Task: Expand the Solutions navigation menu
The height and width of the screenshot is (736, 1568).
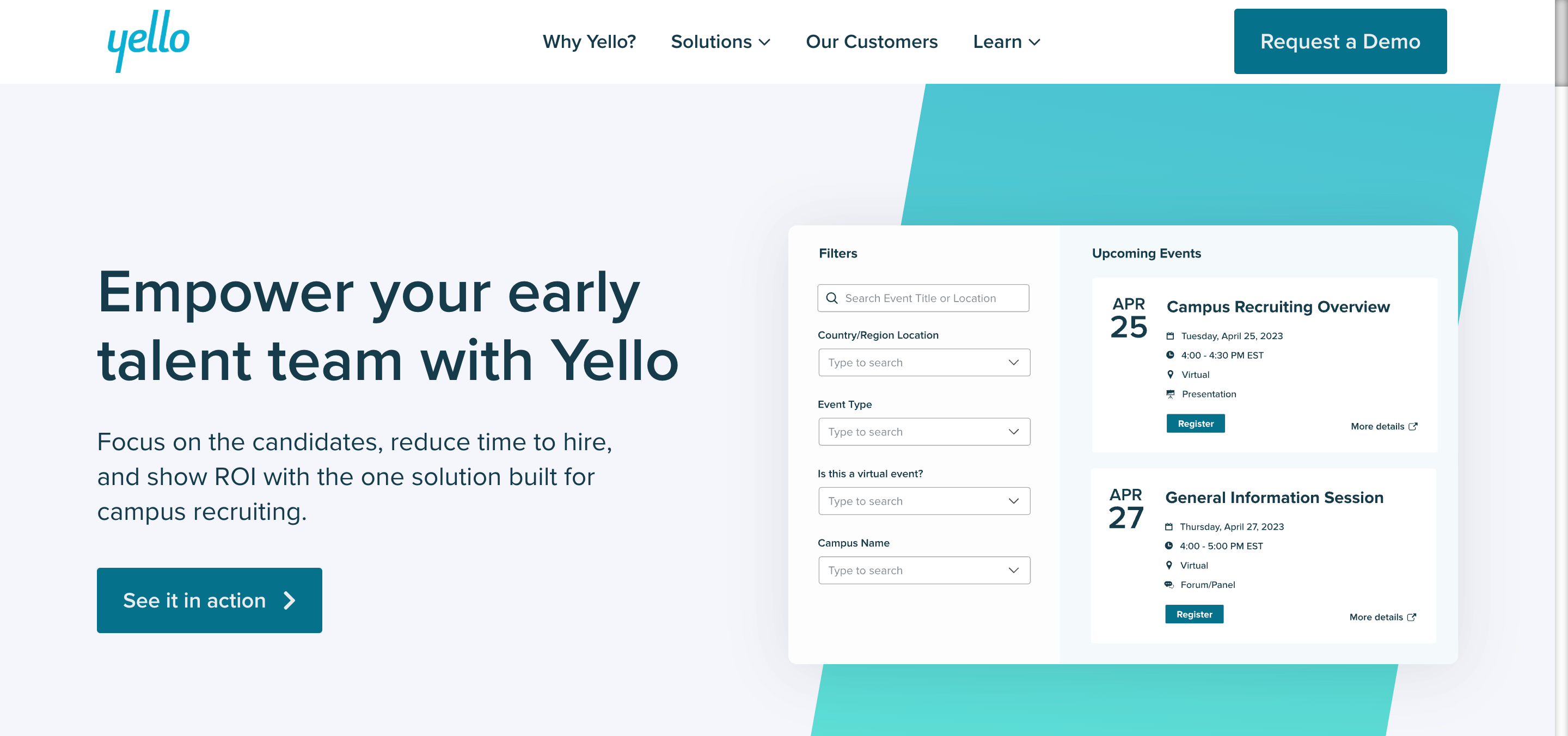Action: [720, 41]
